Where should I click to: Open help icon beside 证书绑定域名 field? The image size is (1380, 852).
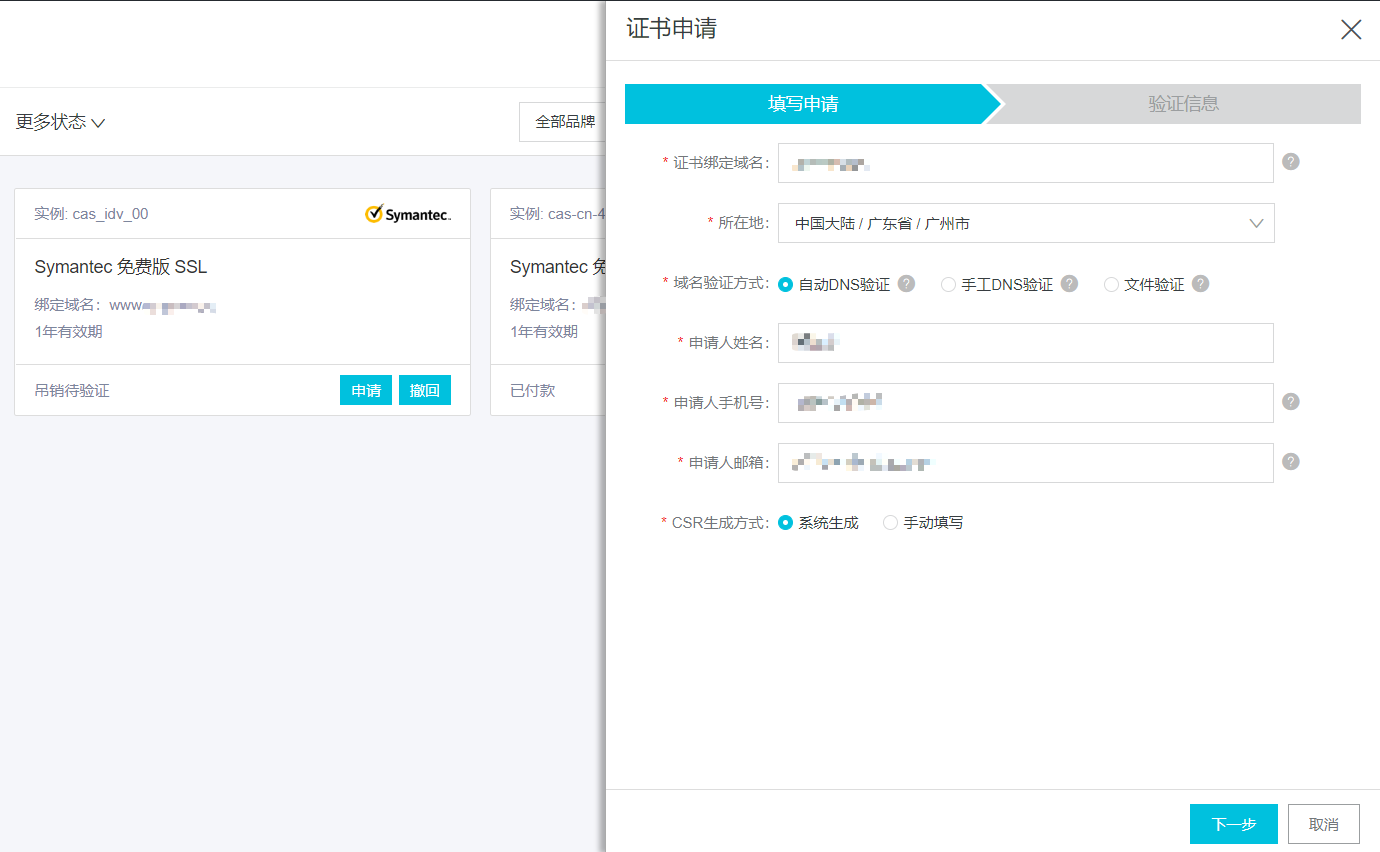point(1291,161)
